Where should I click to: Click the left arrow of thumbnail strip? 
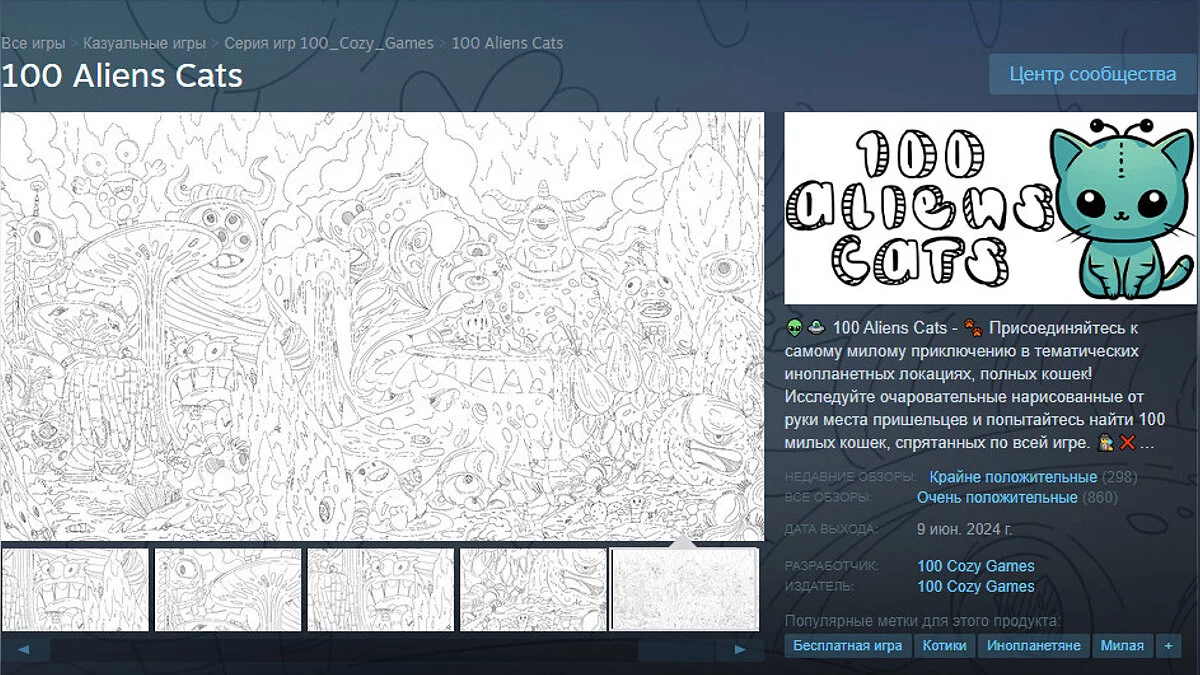(24, 650)
